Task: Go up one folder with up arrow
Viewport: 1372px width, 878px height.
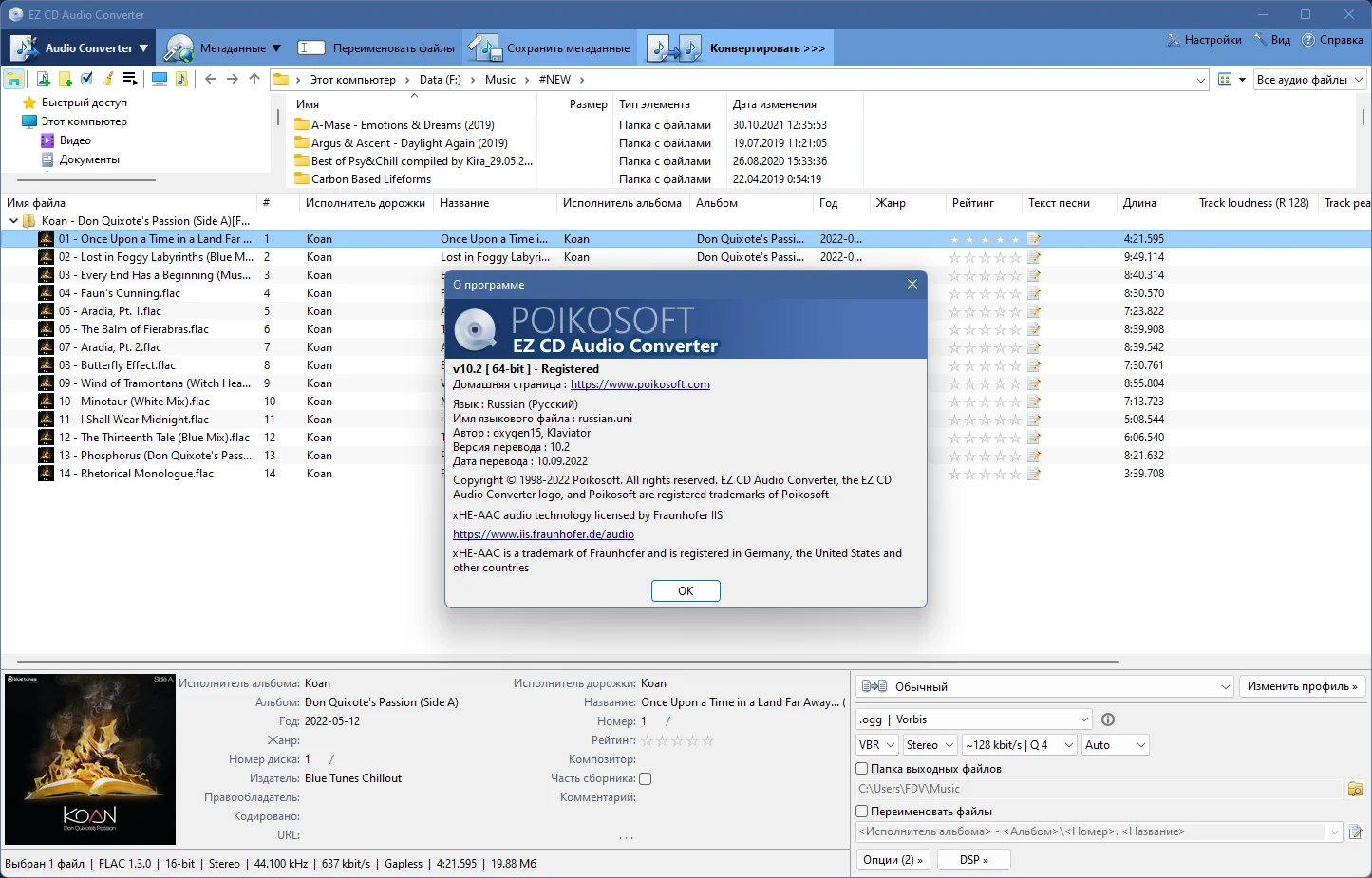Action: pos(254,79)
